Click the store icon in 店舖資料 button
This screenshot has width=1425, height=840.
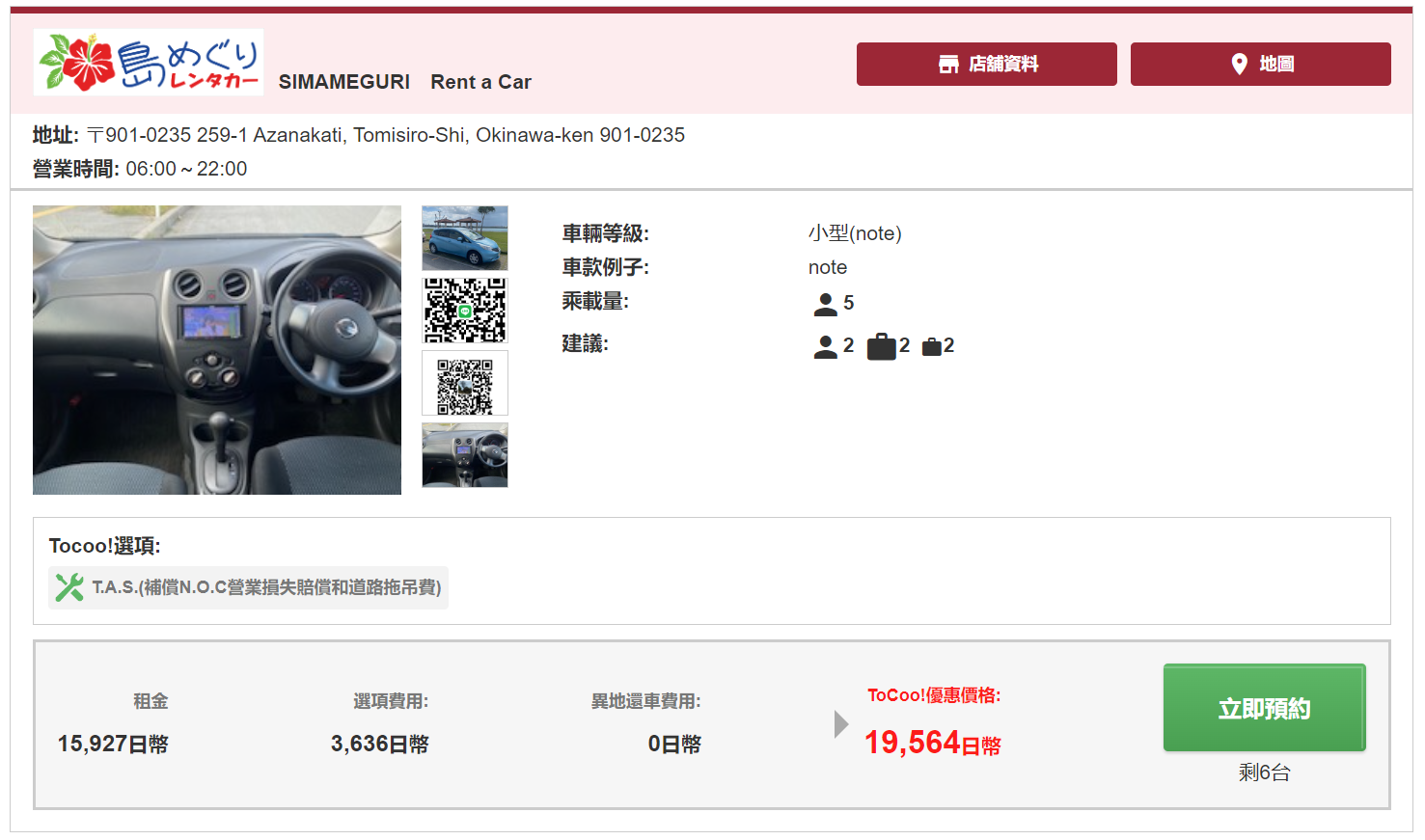pyautogui.click(x=948, y=64)
